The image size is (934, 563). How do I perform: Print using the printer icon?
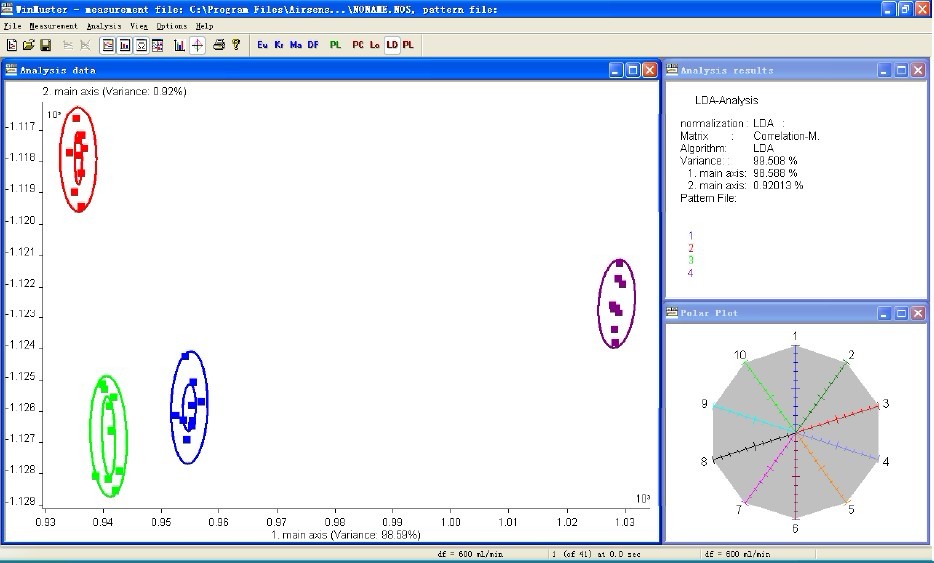pos(219,45)
